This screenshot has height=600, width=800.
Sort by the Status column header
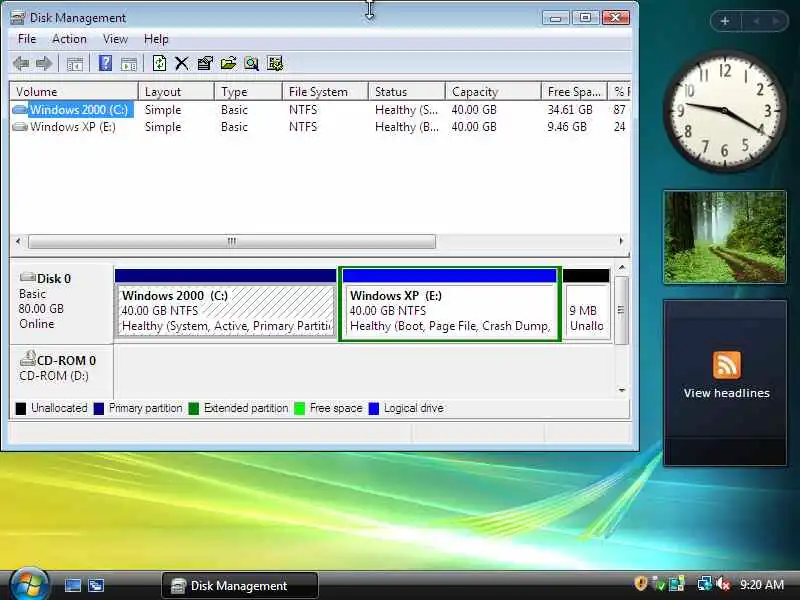[x=407, y=91]
